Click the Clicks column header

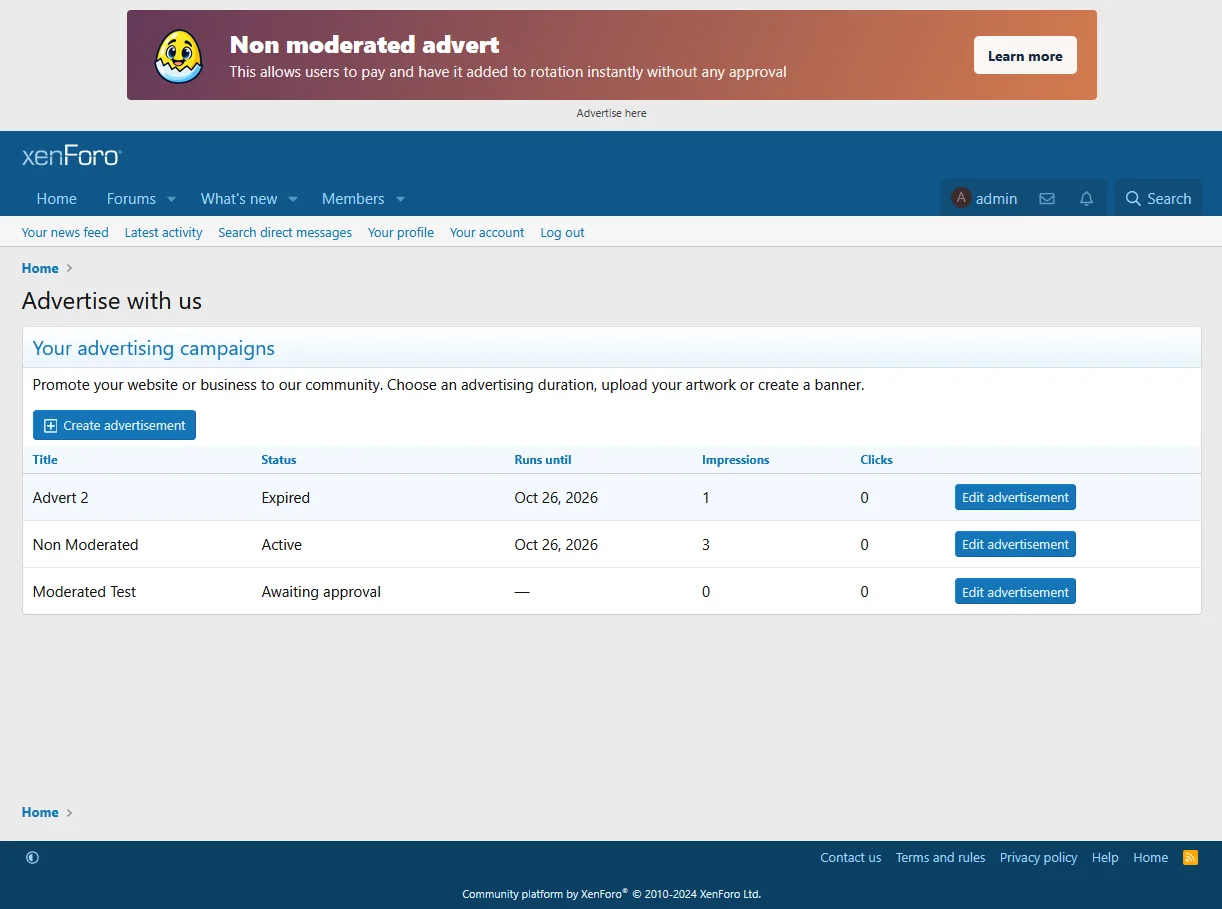click(x=877, y=460)
